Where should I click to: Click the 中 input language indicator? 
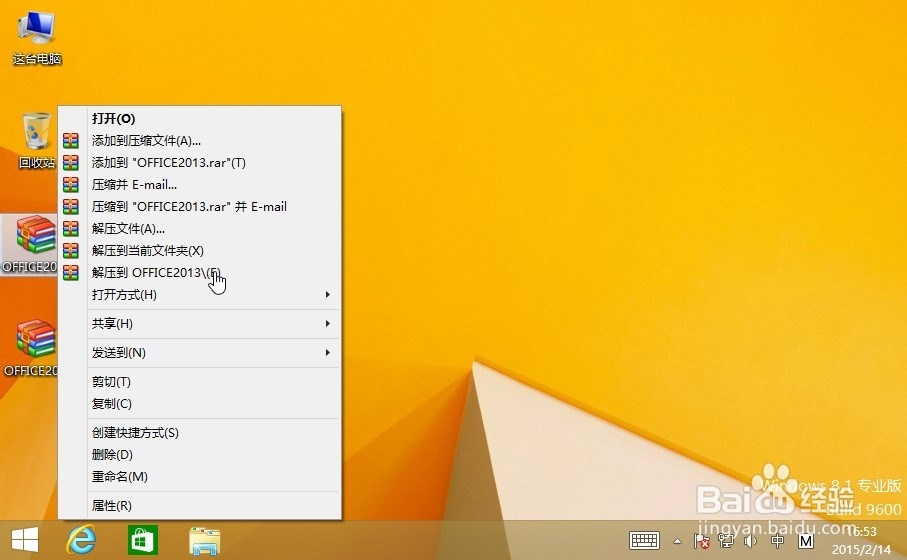click(x=777, y=541)
